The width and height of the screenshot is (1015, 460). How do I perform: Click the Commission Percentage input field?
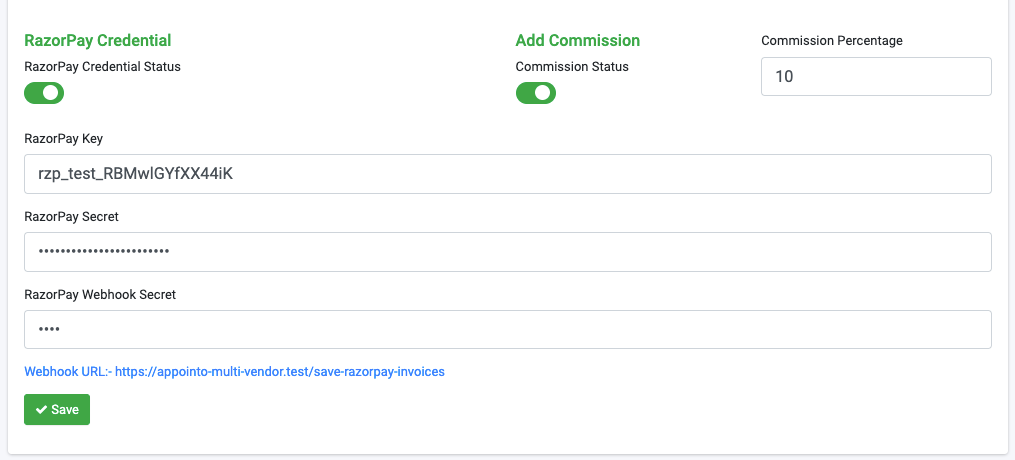point(876,76)
